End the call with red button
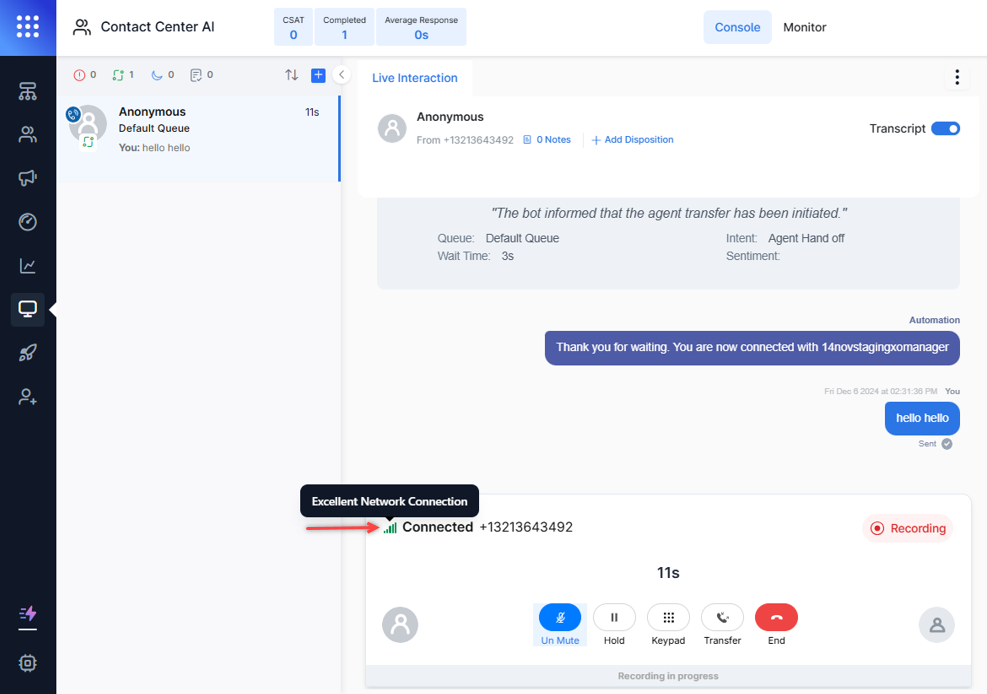 pyautogui.click(x=776, y=618)
